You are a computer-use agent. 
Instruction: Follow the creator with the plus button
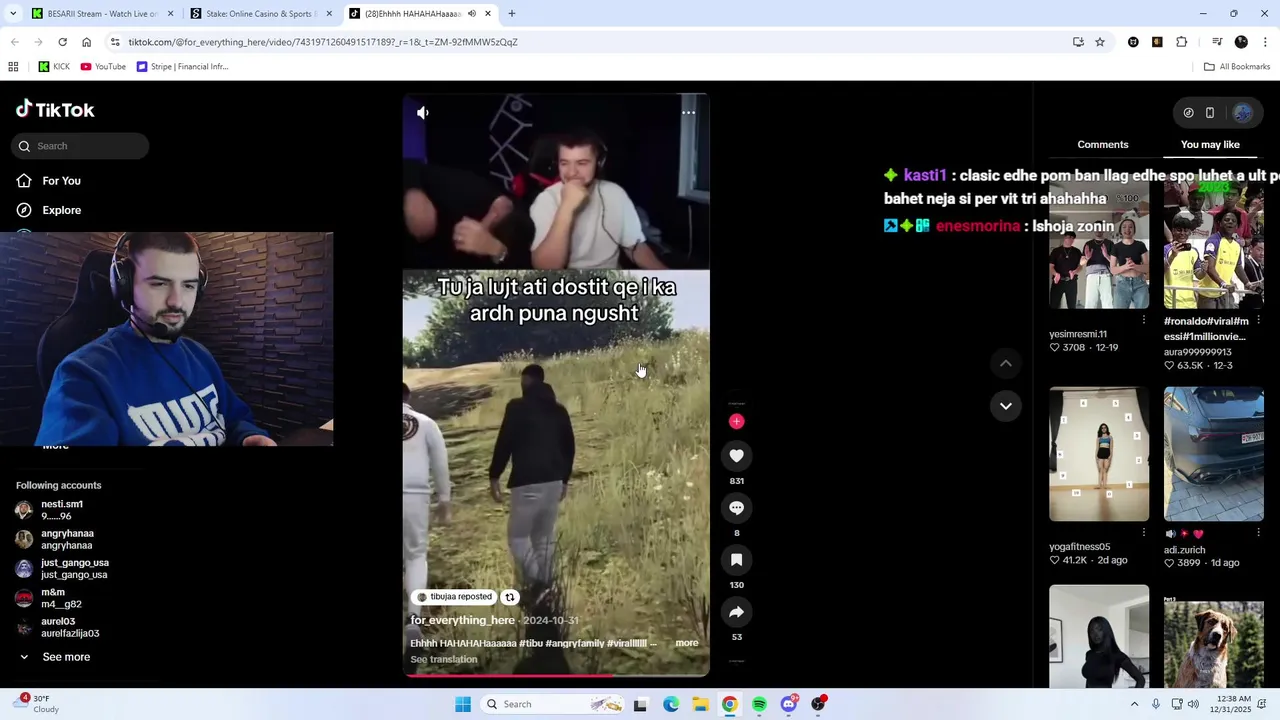736,421
